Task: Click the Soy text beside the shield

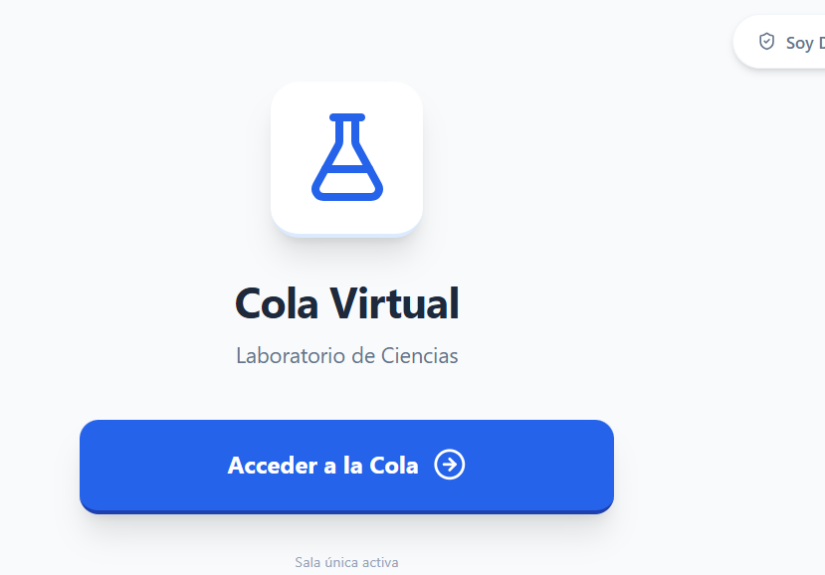Action: 799,43
